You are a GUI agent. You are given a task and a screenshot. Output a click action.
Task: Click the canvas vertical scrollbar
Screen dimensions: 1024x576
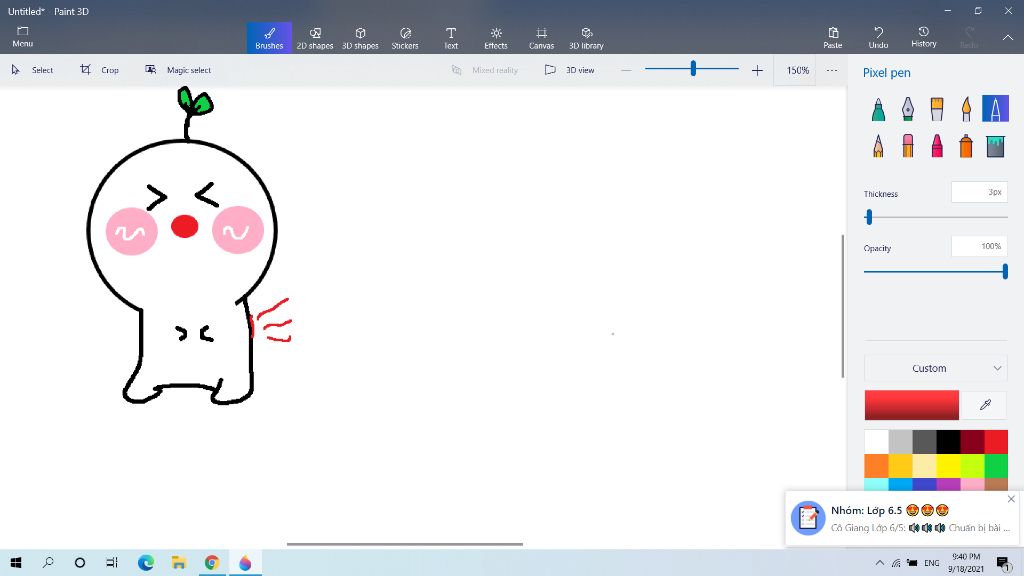click(x=842, y=306)
